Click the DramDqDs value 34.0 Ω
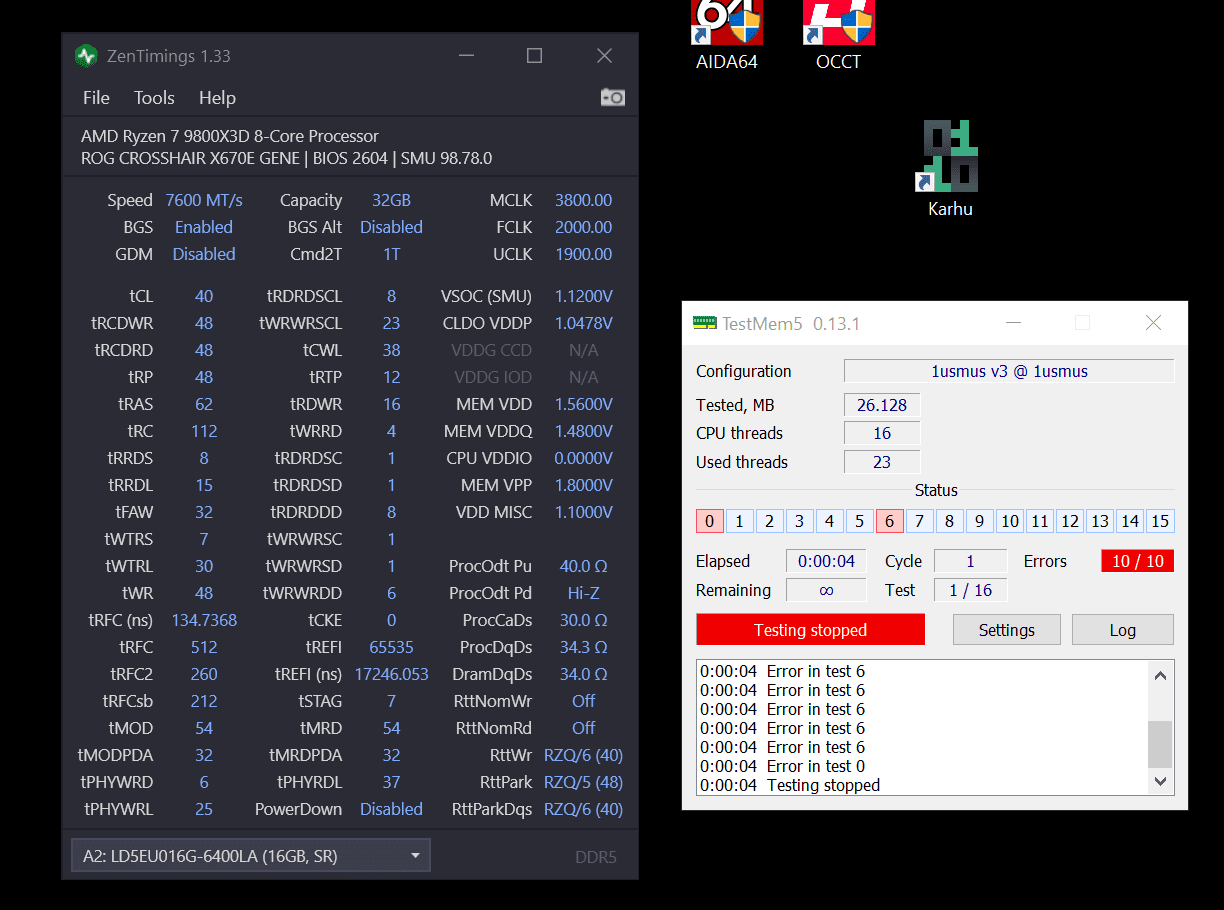This screenshot has width=1224, height=910. 583,674
